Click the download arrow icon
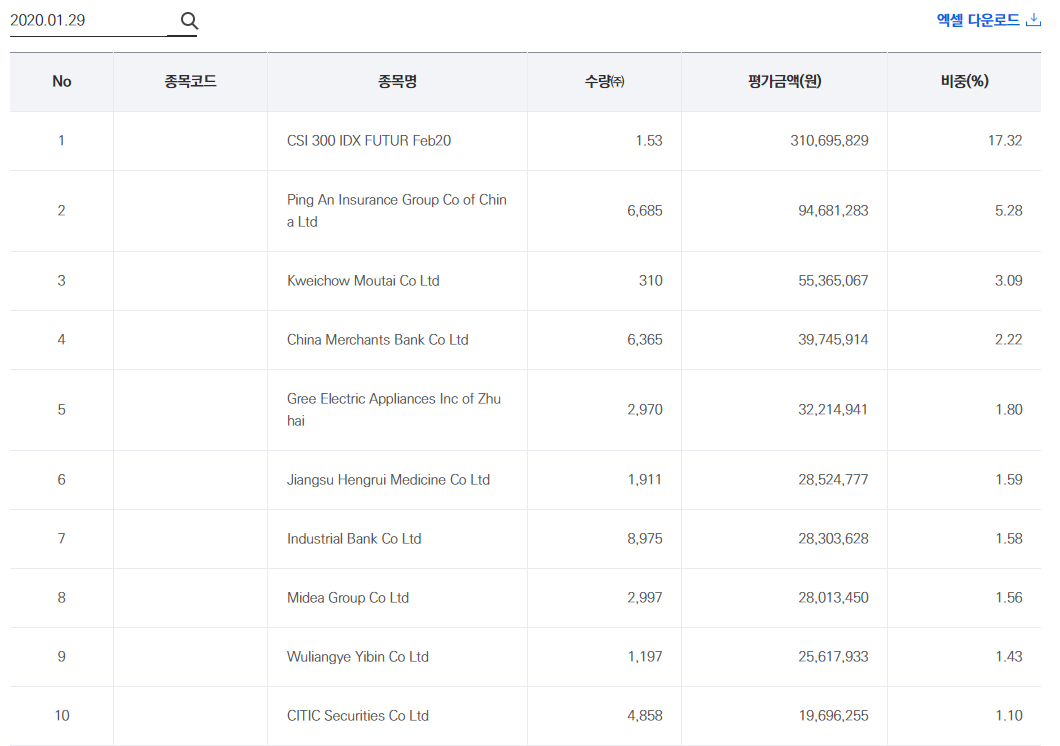This screenshot has height=746, width=1060. click(x=1033, y=20)
